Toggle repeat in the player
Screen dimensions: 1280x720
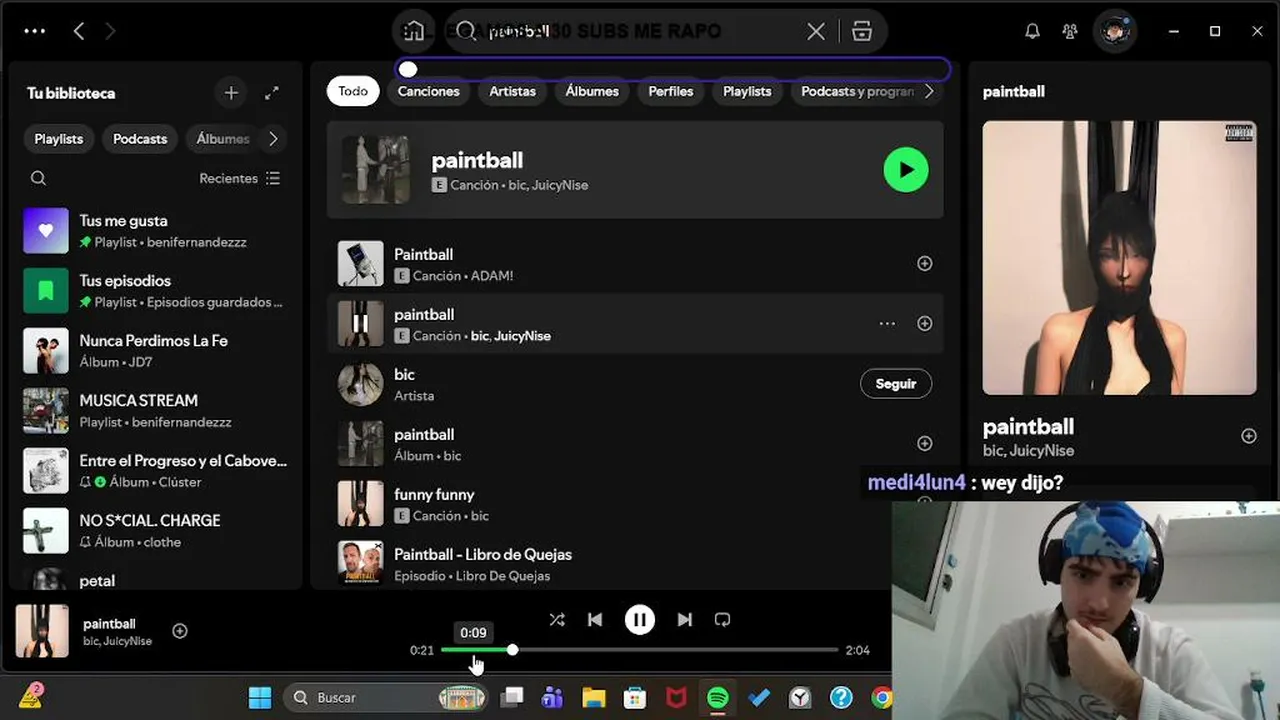[723, 620]
